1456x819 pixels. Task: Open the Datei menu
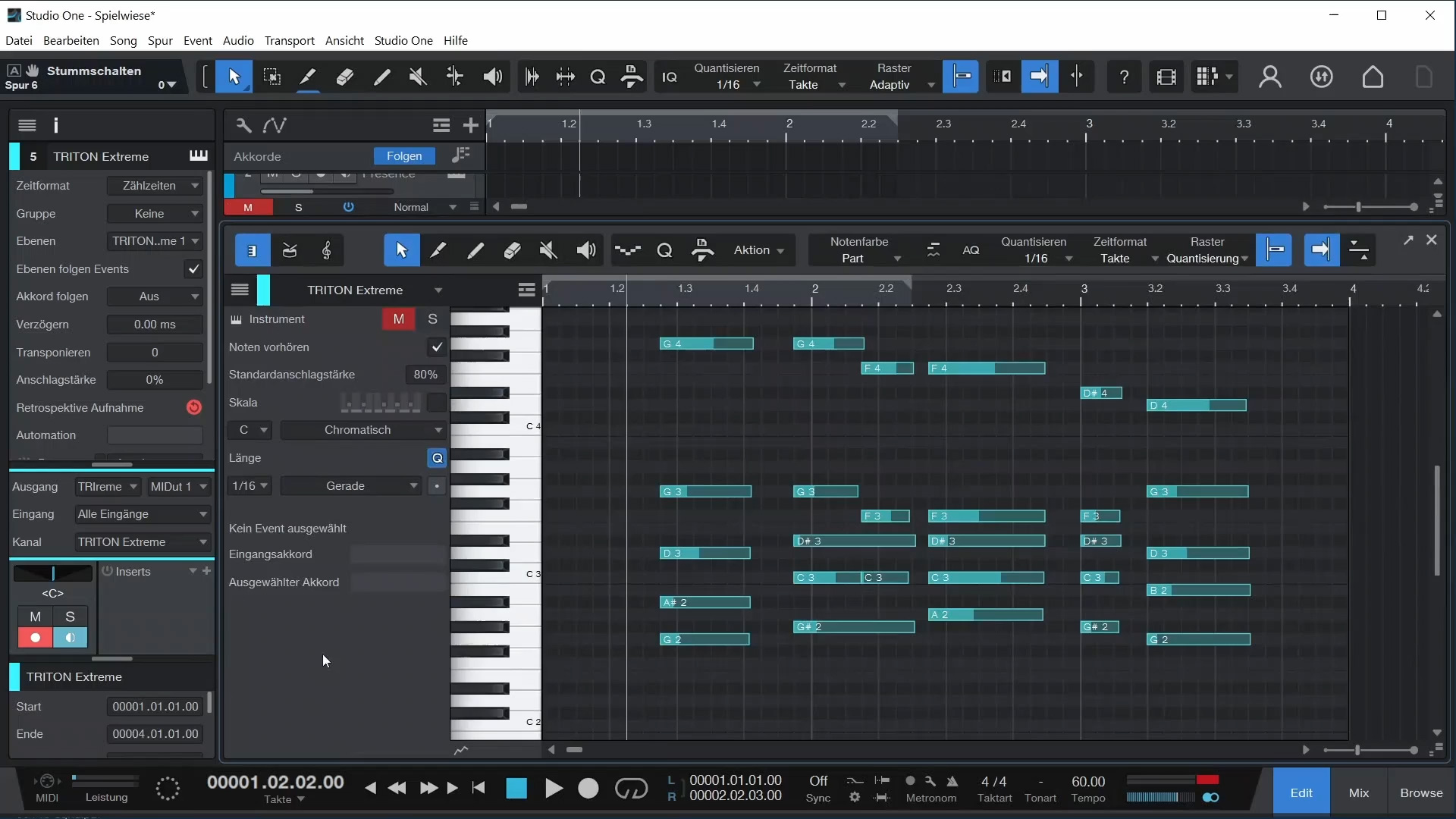tap(19, 40)
